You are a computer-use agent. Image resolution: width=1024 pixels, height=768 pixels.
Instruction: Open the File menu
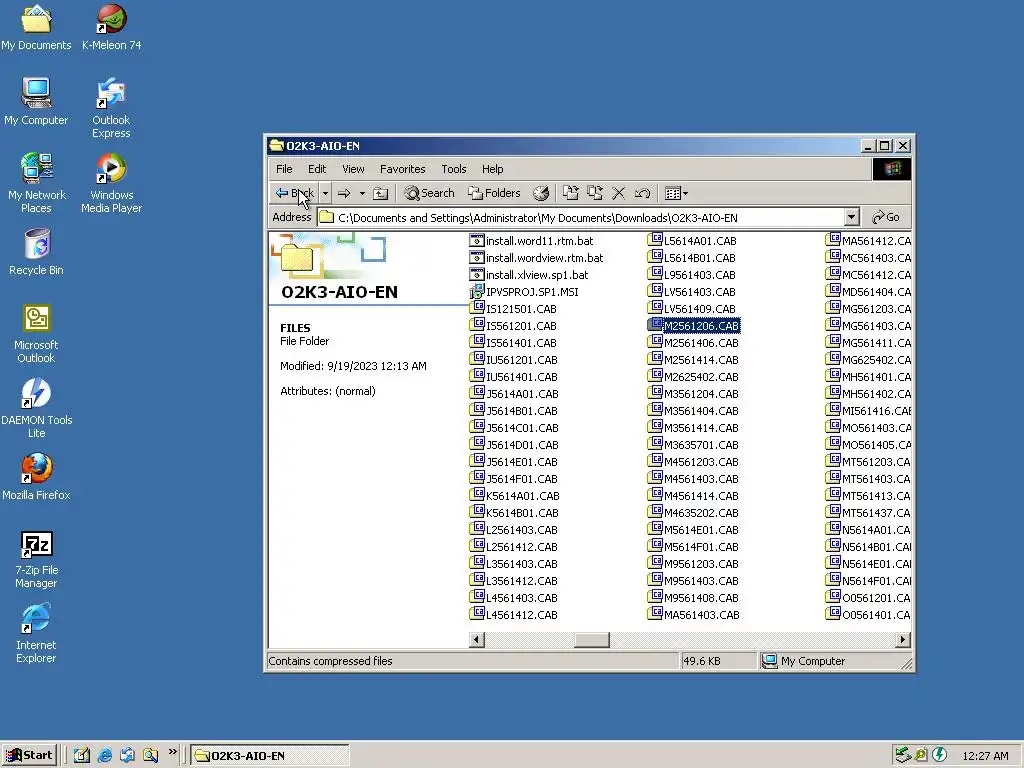click(284, 168)
